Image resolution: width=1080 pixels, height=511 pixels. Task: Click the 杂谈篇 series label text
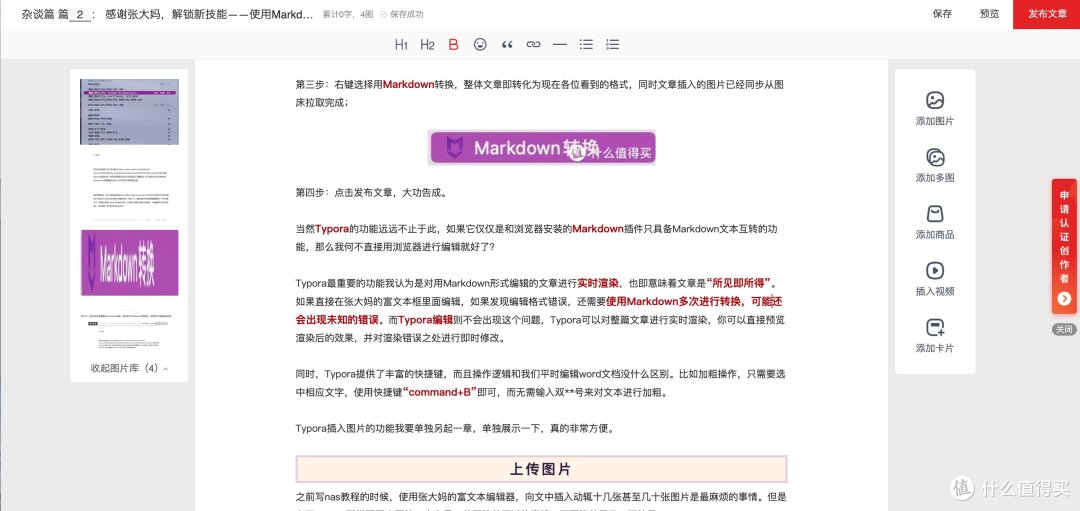coord(37,14)
